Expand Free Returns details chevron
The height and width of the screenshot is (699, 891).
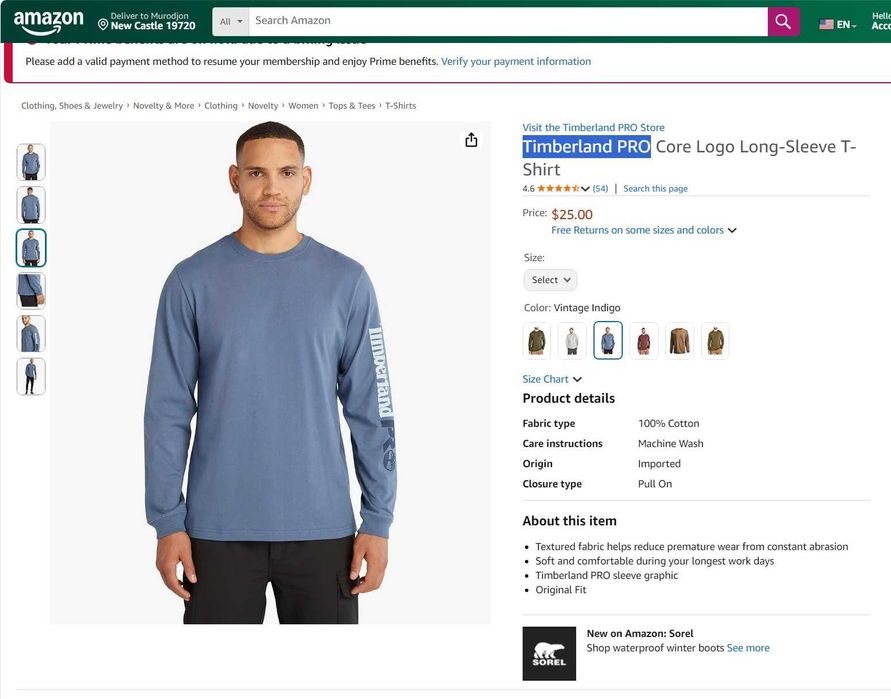click(x=732, y=231)
